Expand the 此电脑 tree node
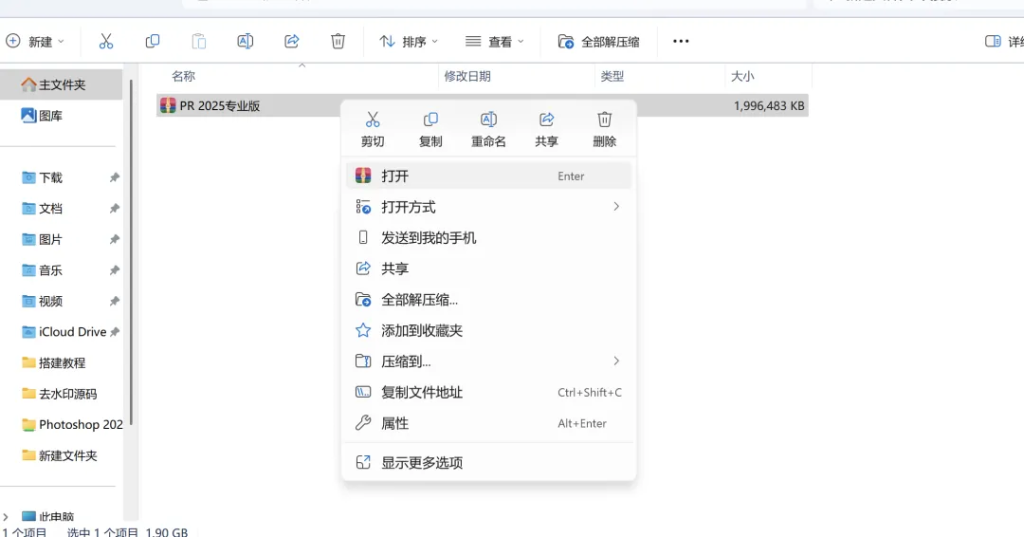This screenshot has height=537, width=1024. click(6, 517)
